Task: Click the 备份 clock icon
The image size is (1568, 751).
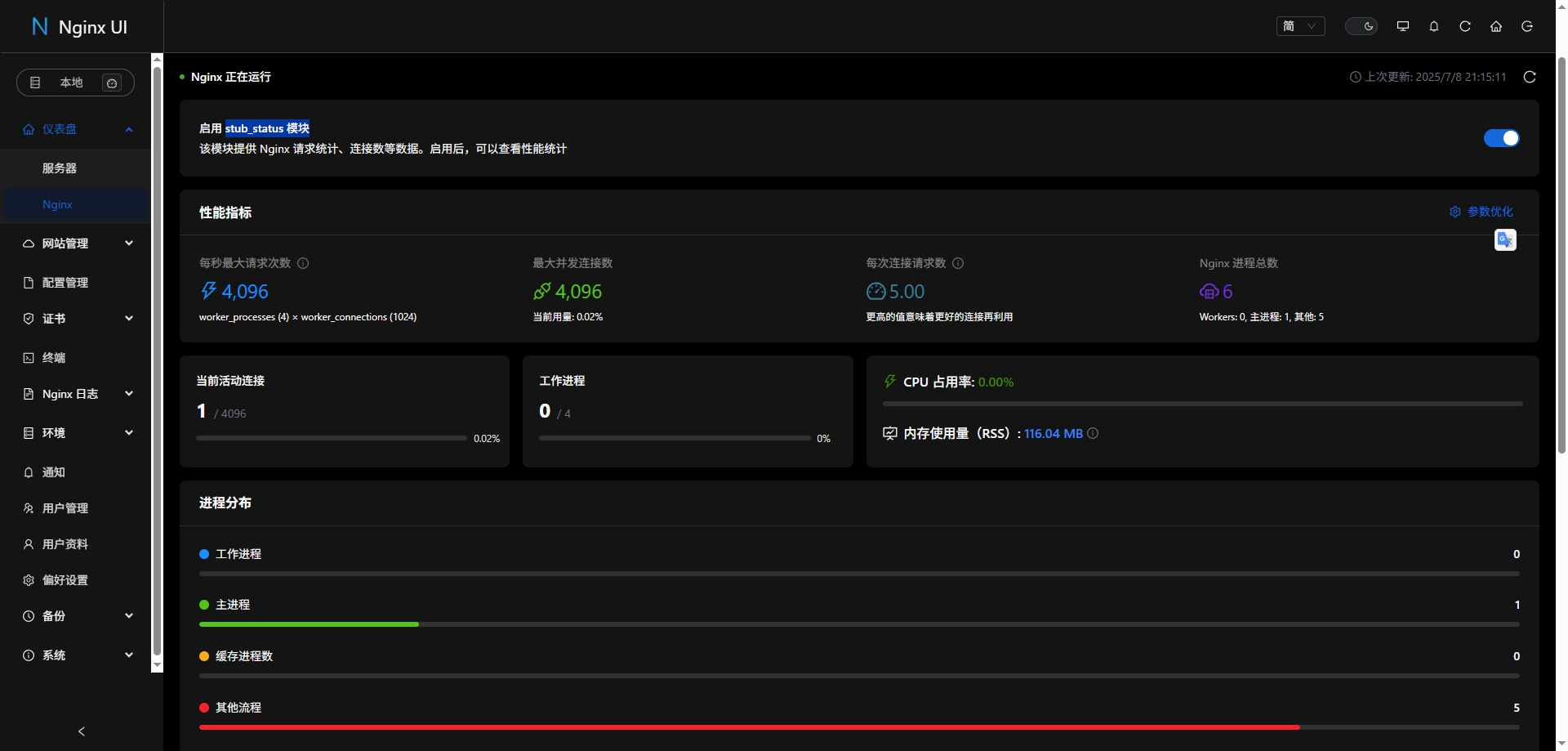Action: click(29, 616)
